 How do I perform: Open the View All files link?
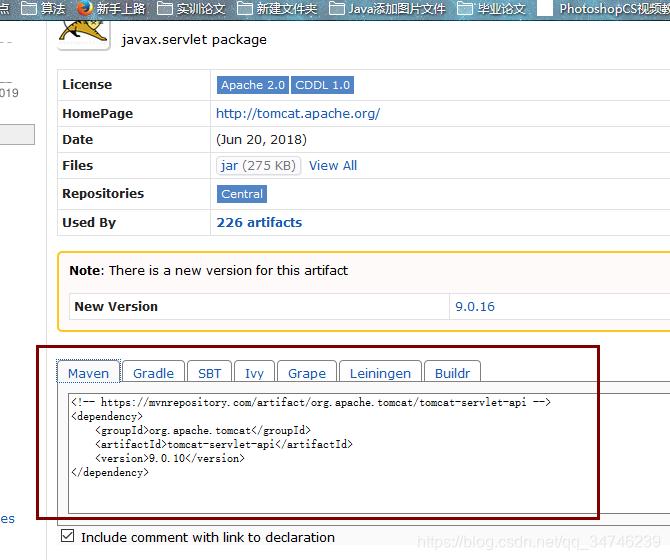(x=333, y=165)
